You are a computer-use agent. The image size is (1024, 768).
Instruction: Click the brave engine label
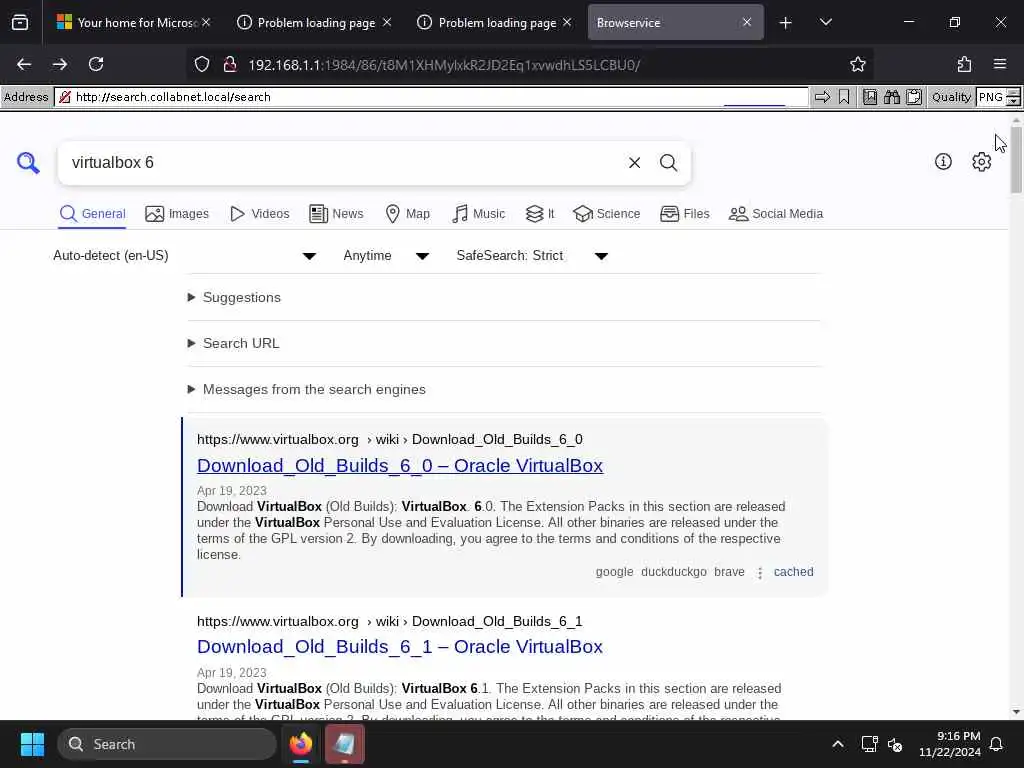click(729, 571)
